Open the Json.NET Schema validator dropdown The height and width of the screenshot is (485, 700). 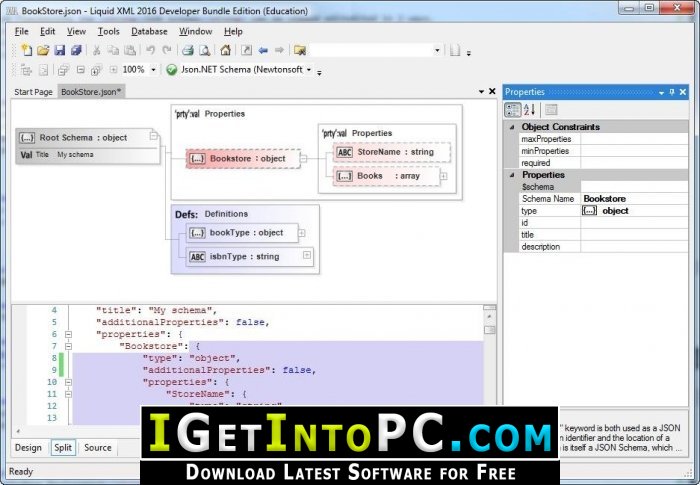coord(308,70)
